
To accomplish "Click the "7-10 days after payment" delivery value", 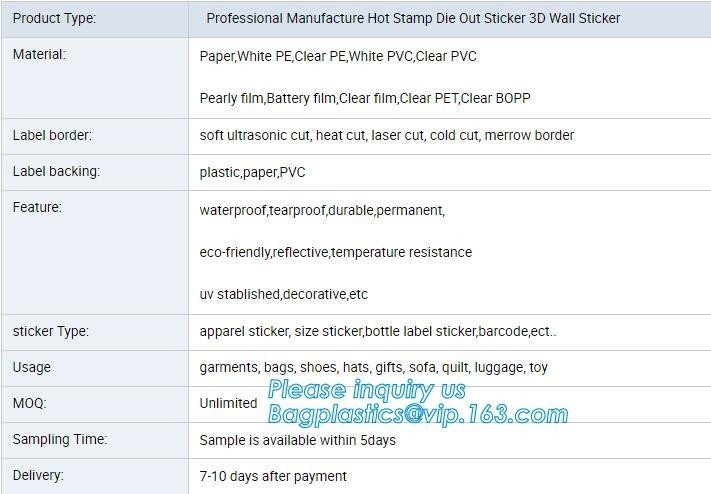I will (273, 476).
